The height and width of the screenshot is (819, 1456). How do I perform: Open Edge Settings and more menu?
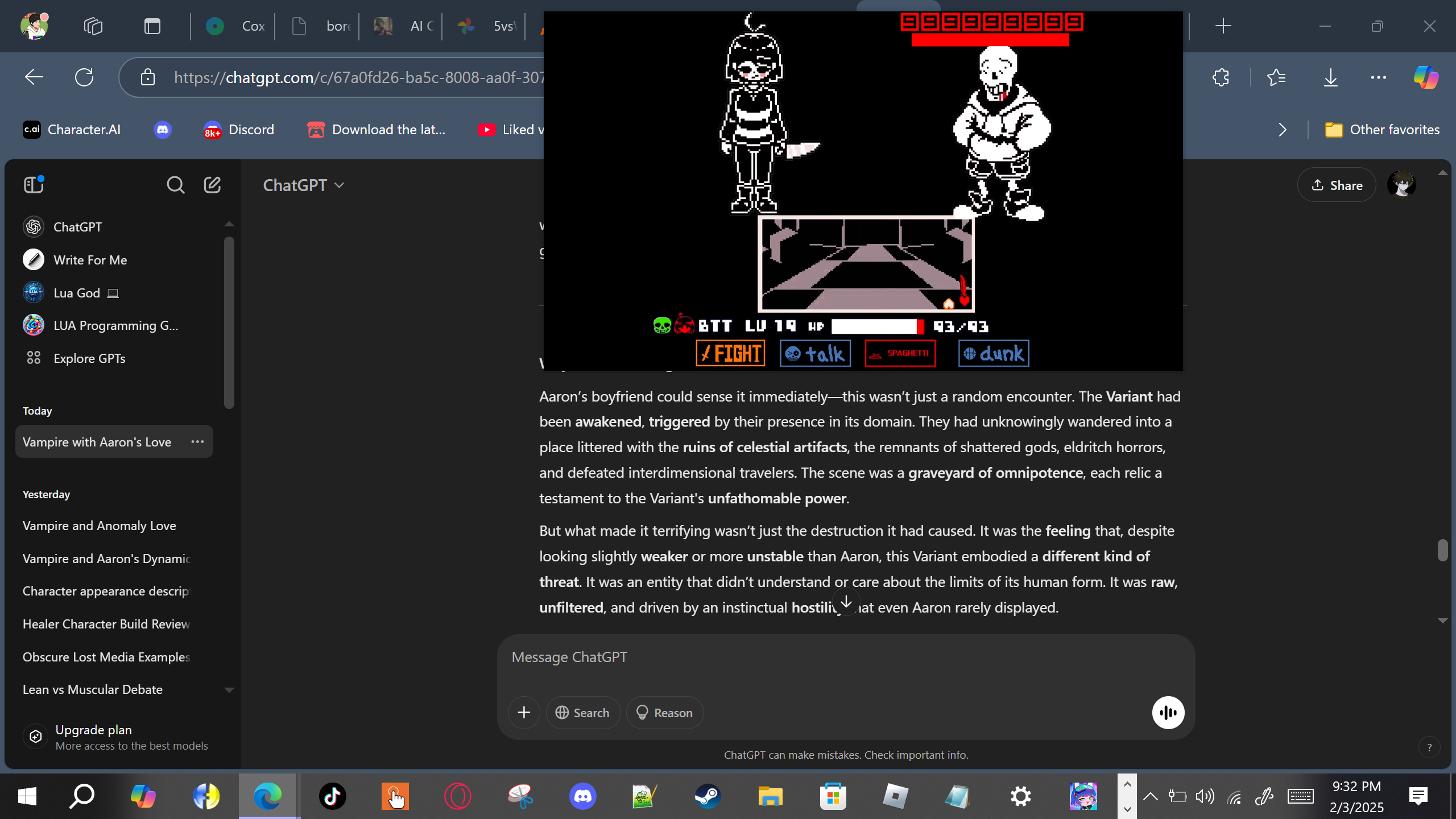[x=1379, y=77]
